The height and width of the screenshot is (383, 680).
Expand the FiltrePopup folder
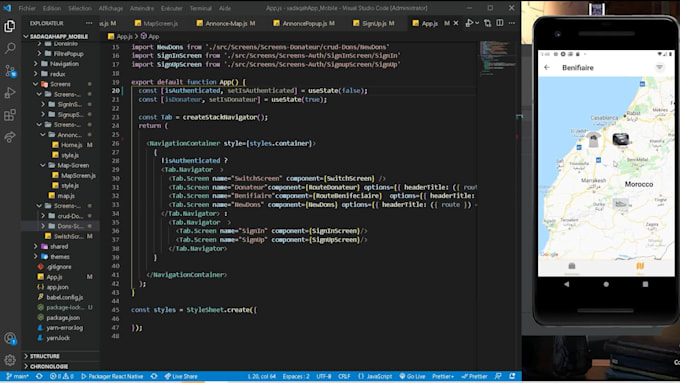coord(61,54)
